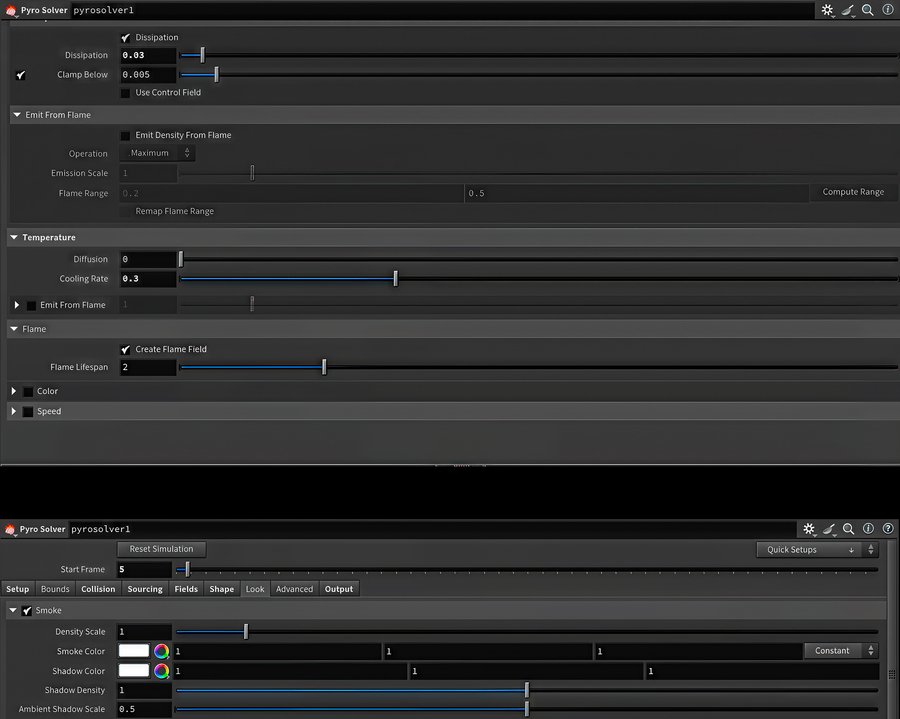
Task: Click the Clamp Below slider handle
Action: point(216,75)
